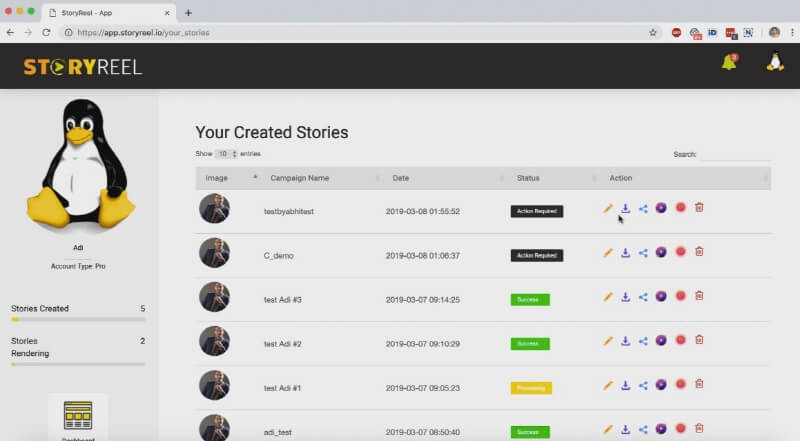The width and height of the screenshot is (800, 441).
Task: Sort table by Image column
Action: 230,178
